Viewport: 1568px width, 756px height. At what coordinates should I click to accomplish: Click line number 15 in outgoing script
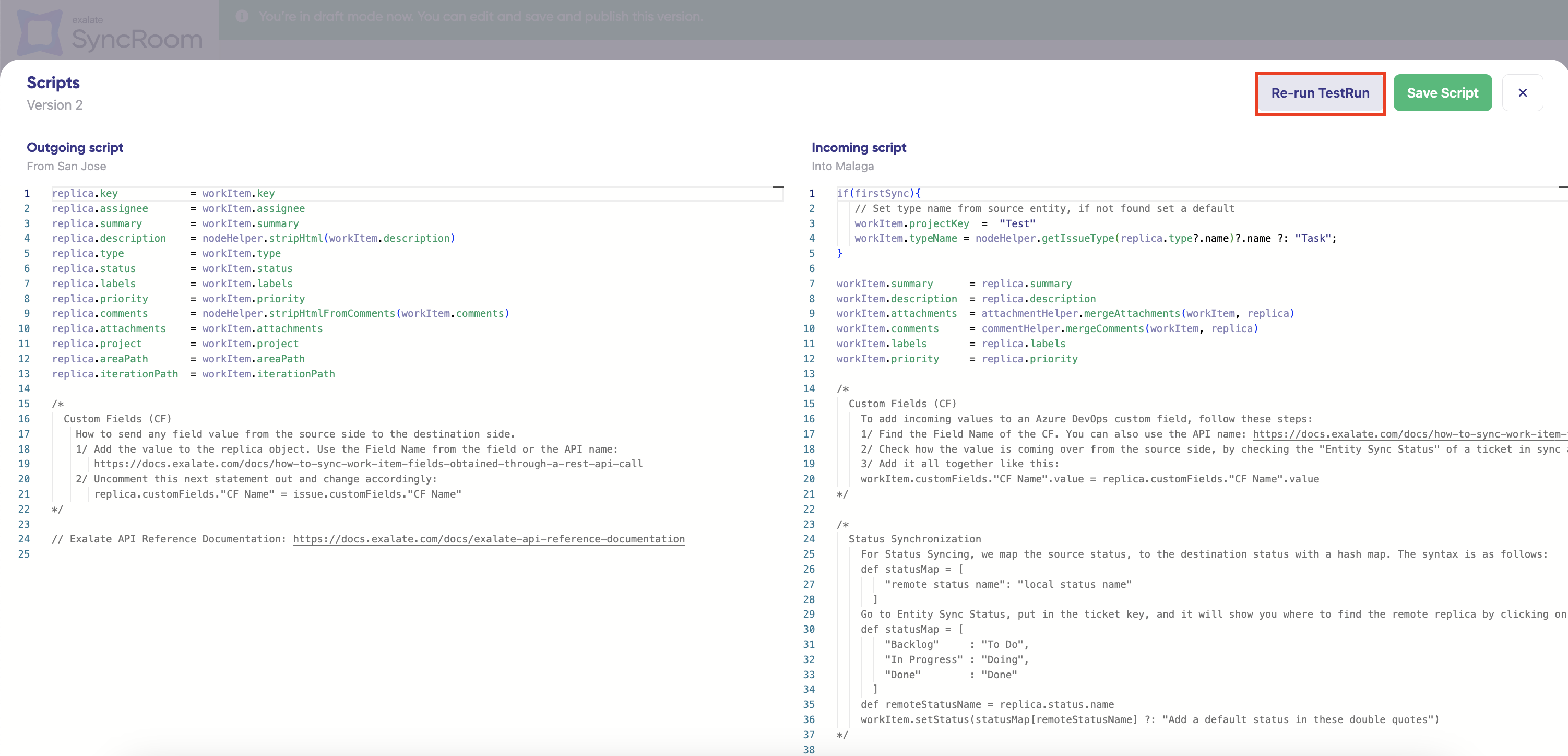click(x=23, y=404)
